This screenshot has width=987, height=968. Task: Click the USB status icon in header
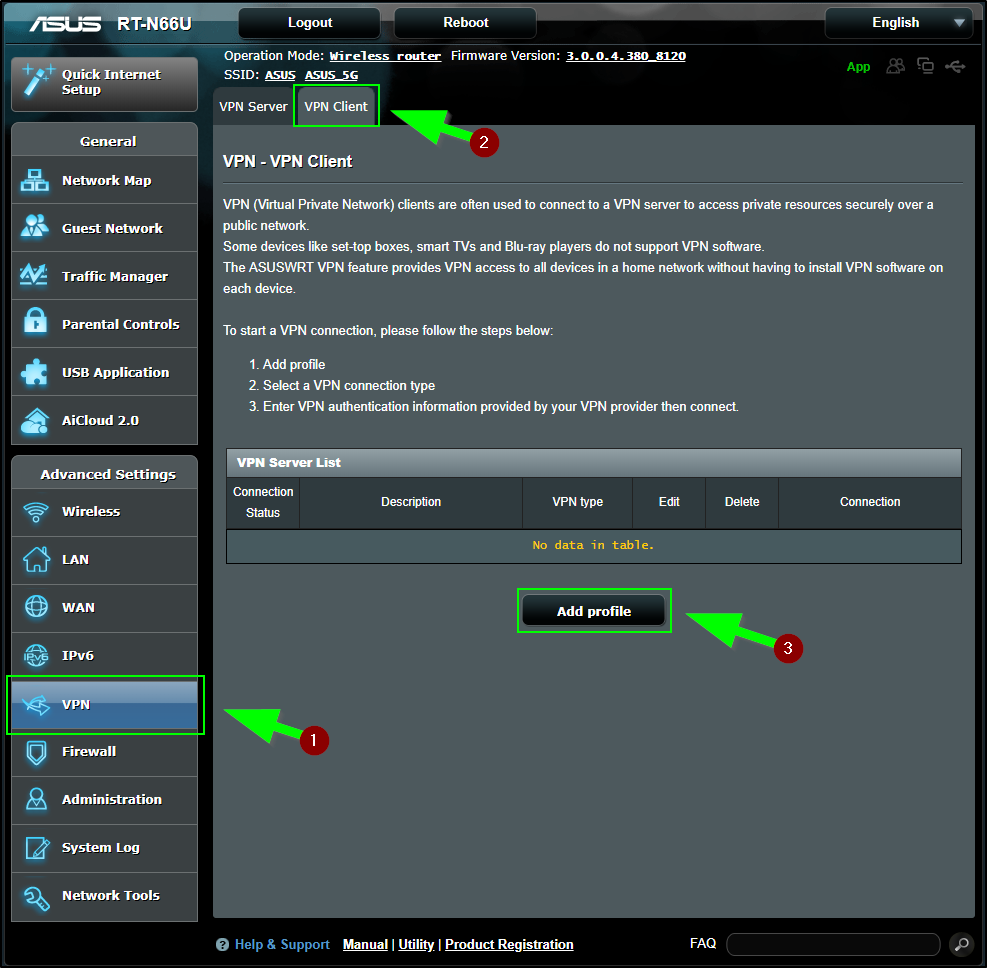pos(955,66)
